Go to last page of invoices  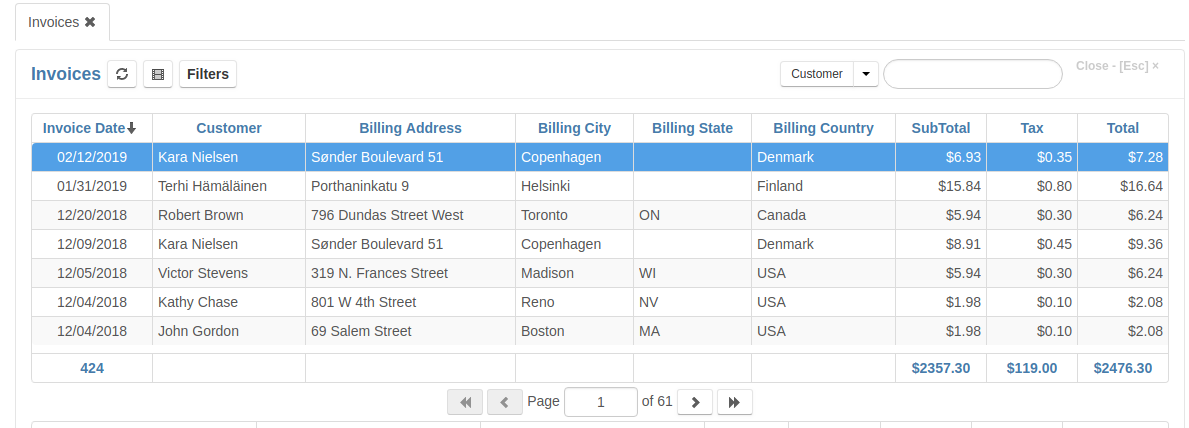(x=734, y=402)
